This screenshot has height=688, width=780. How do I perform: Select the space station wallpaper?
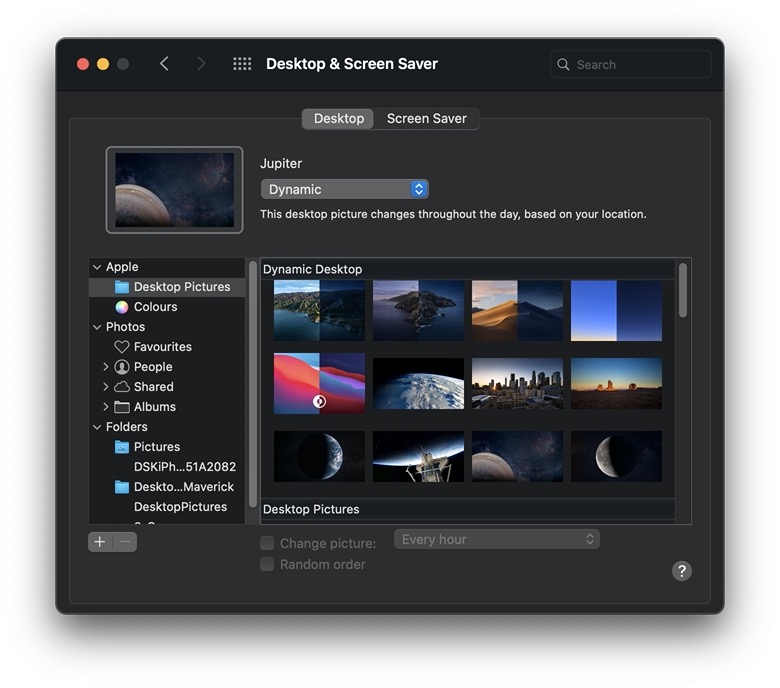[x=418, y=456]
